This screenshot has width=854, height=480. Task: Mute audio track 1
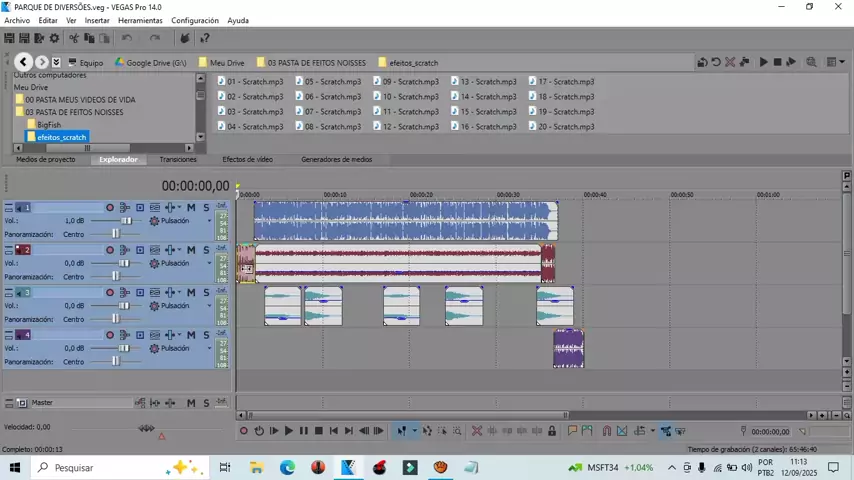tap(191, 208)
